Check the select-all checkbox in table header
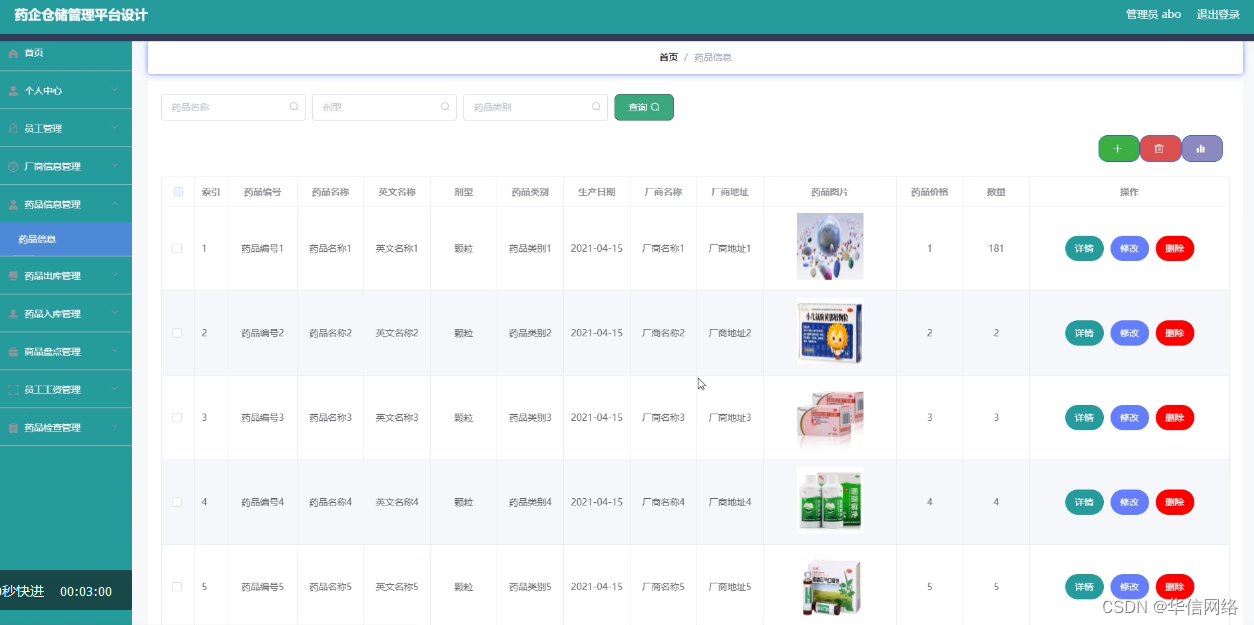This screenshot has width=1254, height=625. click(x=178, y=191)
